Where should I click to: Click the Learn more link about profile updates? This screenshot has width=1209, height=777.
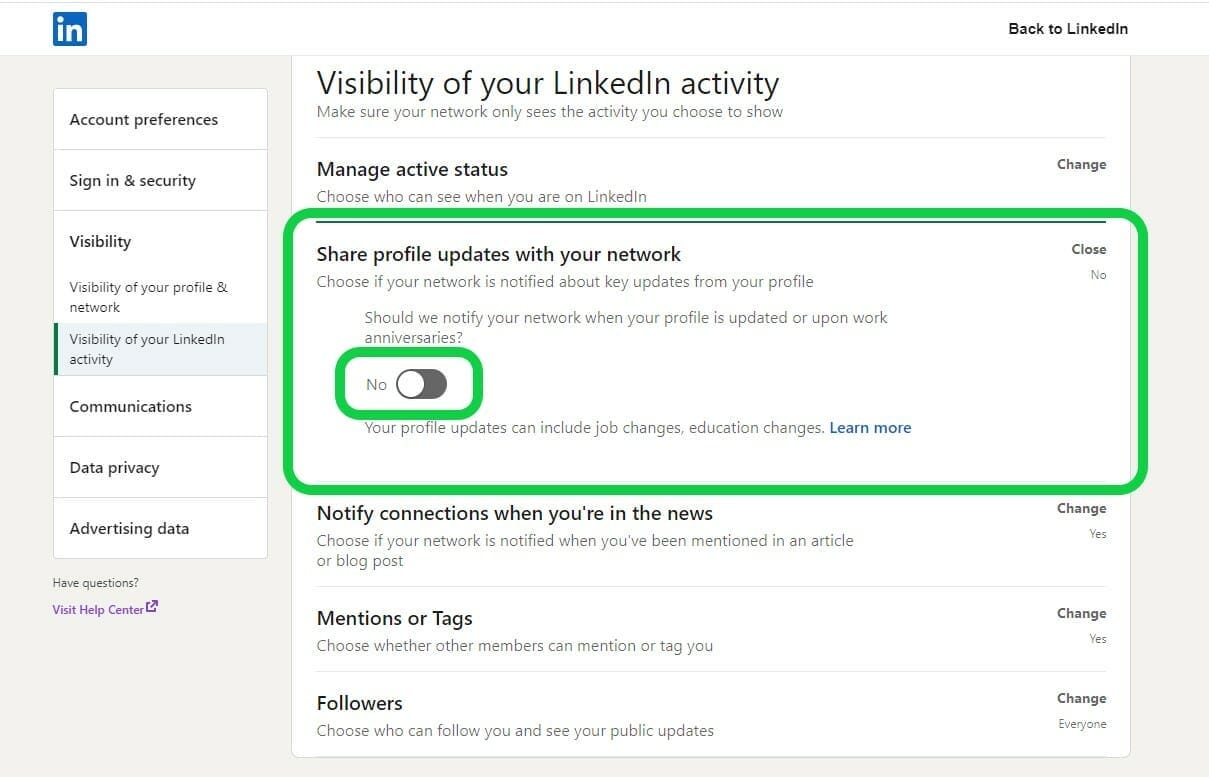click(x=869, y=427)
